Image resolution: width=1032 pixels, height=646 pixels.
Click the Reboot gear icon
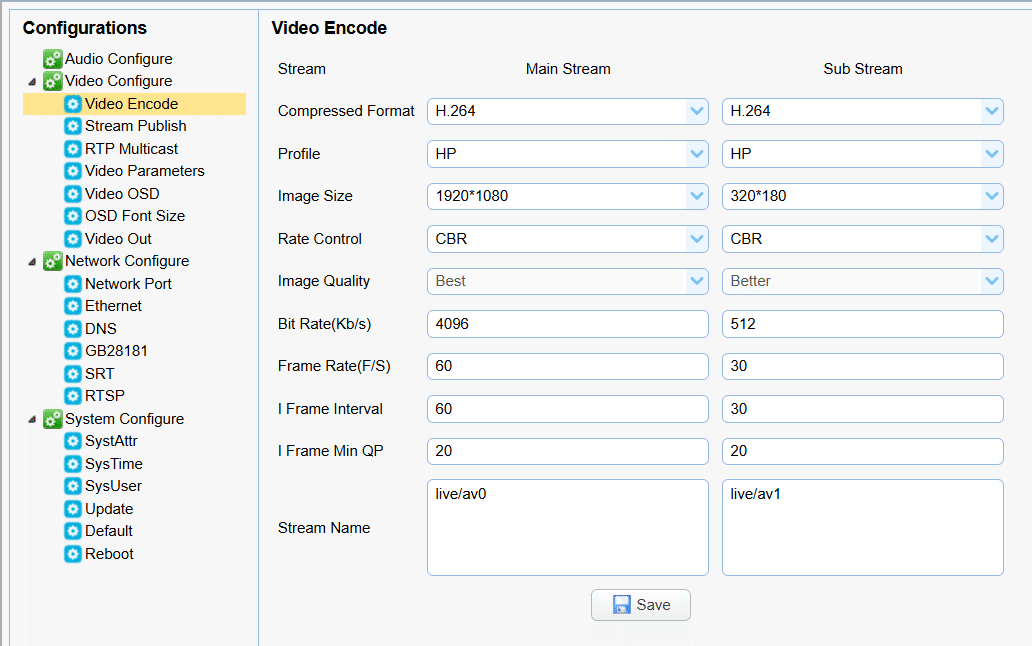click(73, 554)
